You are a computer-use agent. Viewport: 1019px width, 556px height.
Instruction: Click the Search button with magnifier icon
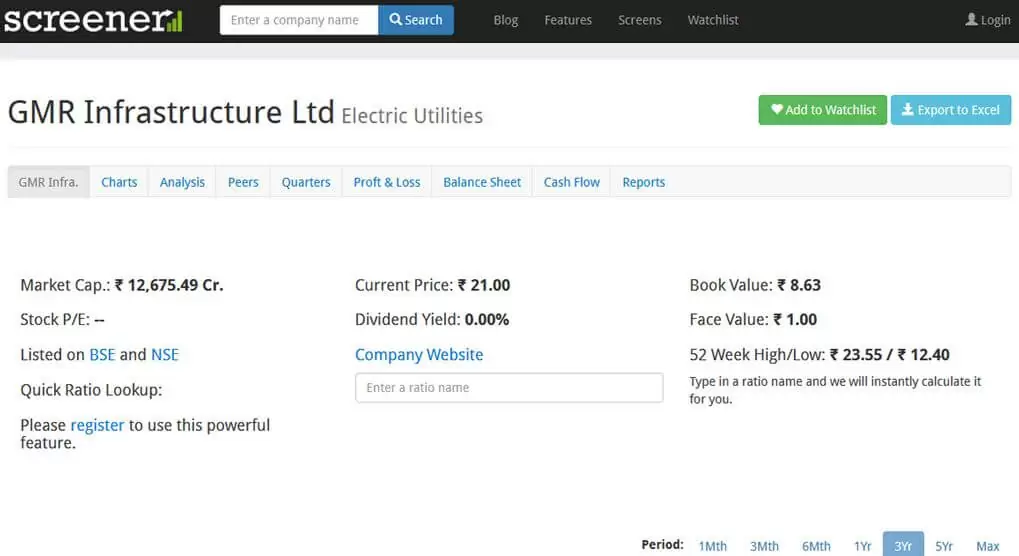(x=416, y=20)
